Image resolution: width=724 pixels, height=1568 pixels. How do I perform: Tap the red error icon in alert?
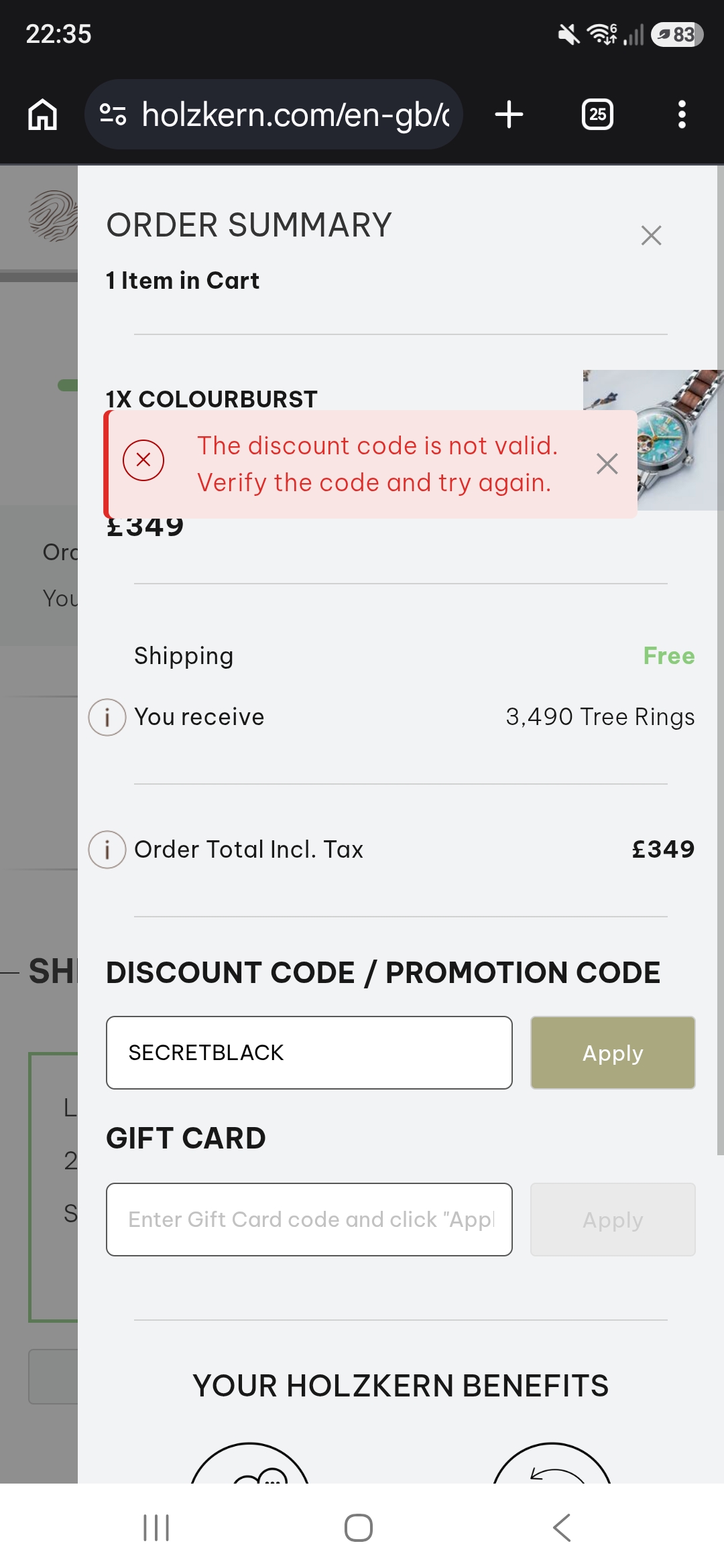[143, 460]
